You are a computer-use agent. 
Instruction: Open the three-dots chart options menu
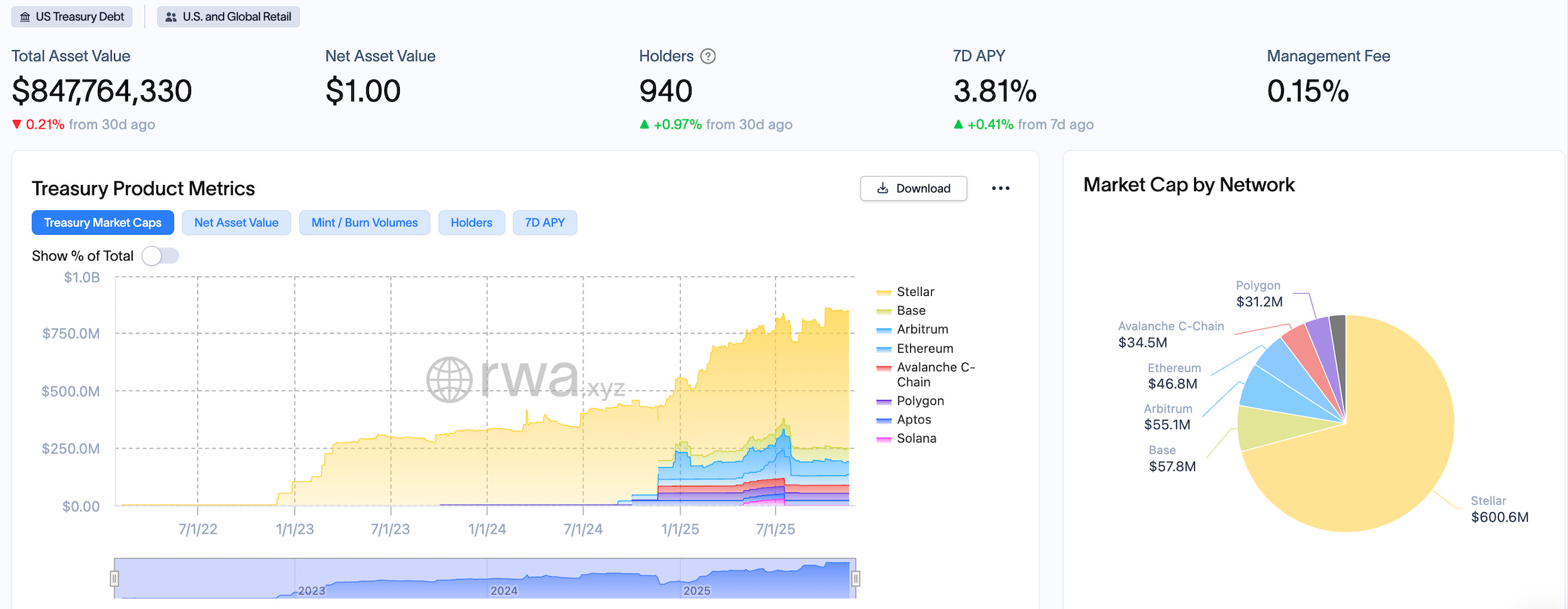(1000, 188)
